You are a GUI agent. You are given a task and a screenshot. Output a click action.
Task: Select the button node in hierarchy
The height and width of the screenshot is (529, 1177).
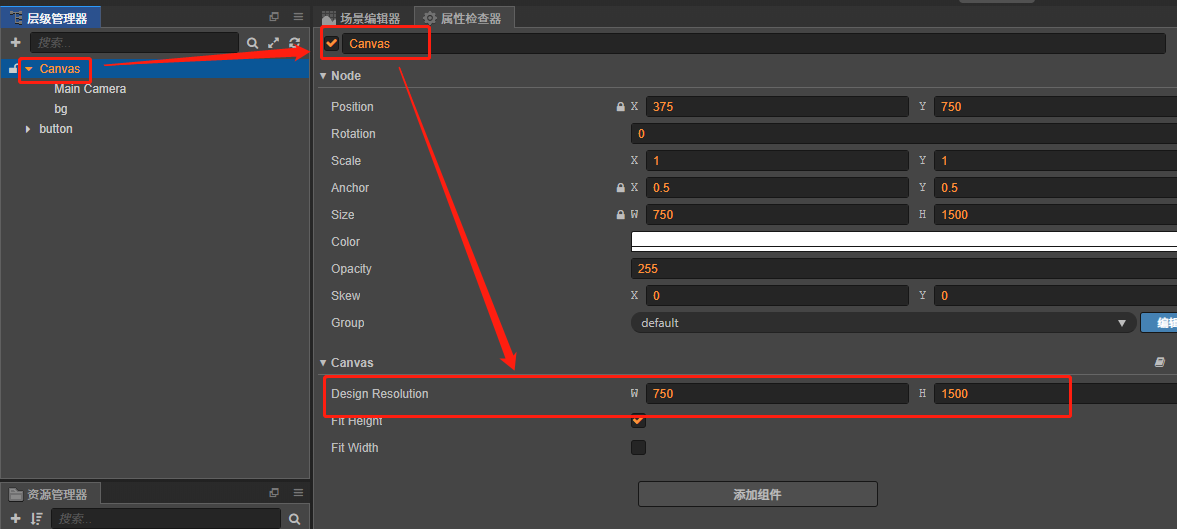[56, 129]
